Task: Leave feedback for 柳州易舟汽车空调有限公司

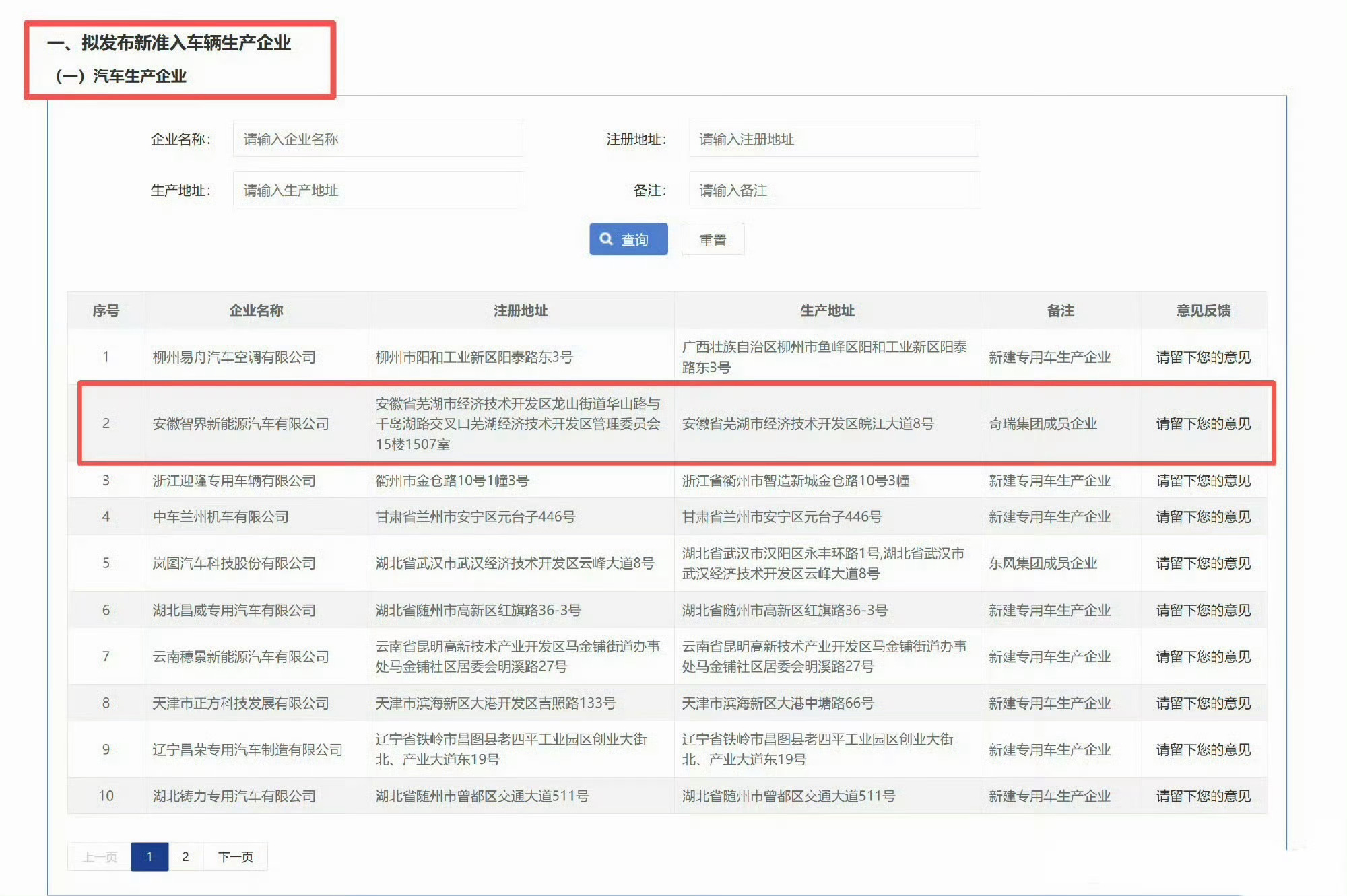Action: (x=1203, y=357)
